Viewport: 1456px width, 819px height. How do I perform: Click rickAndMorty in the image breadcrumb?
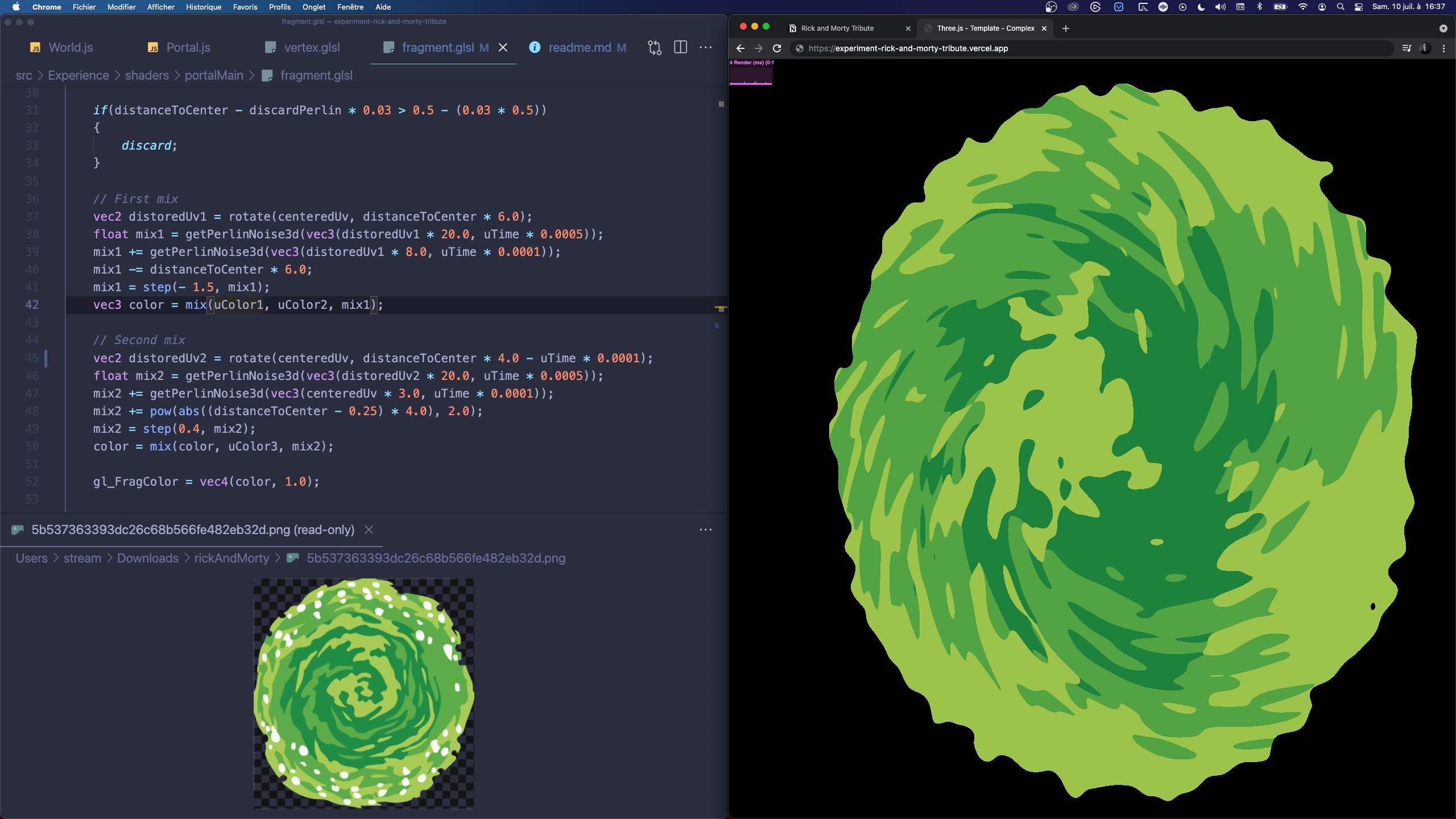coord(231,558)
